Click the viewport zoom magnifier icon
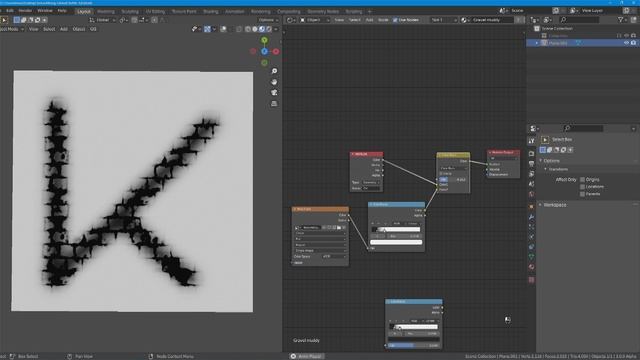This screenshot has width=640, height=360. (x=274, y=71)
